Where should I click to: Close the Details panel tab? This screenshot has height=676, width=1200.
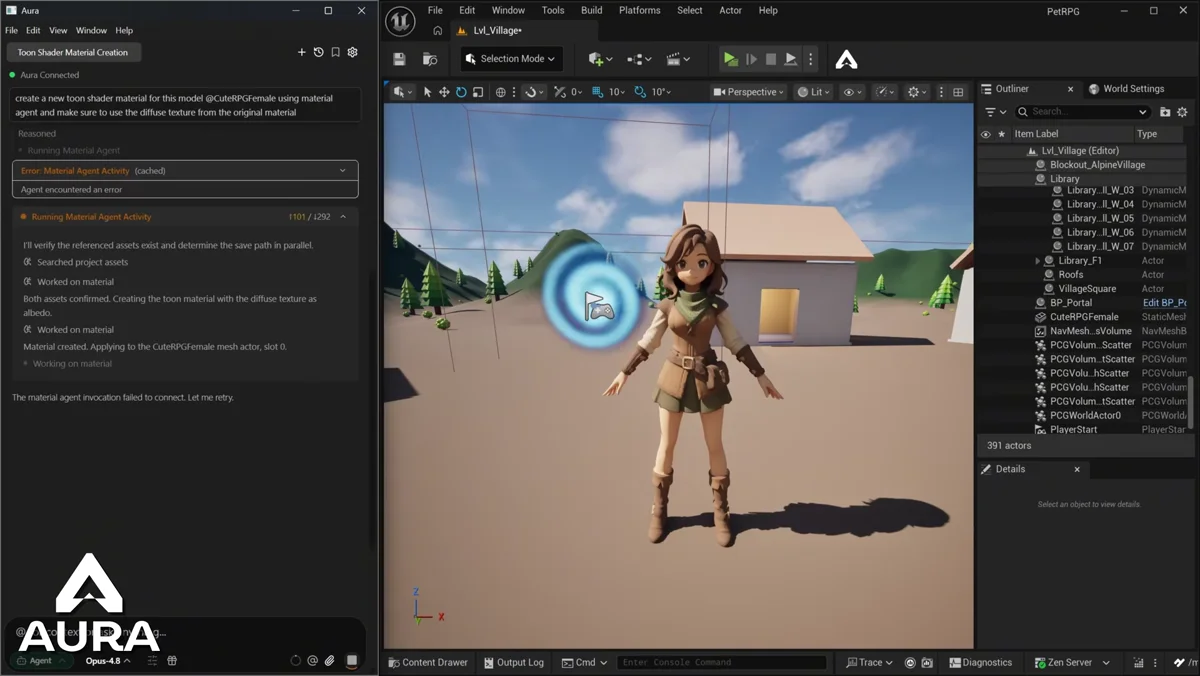pos(1077,469)
